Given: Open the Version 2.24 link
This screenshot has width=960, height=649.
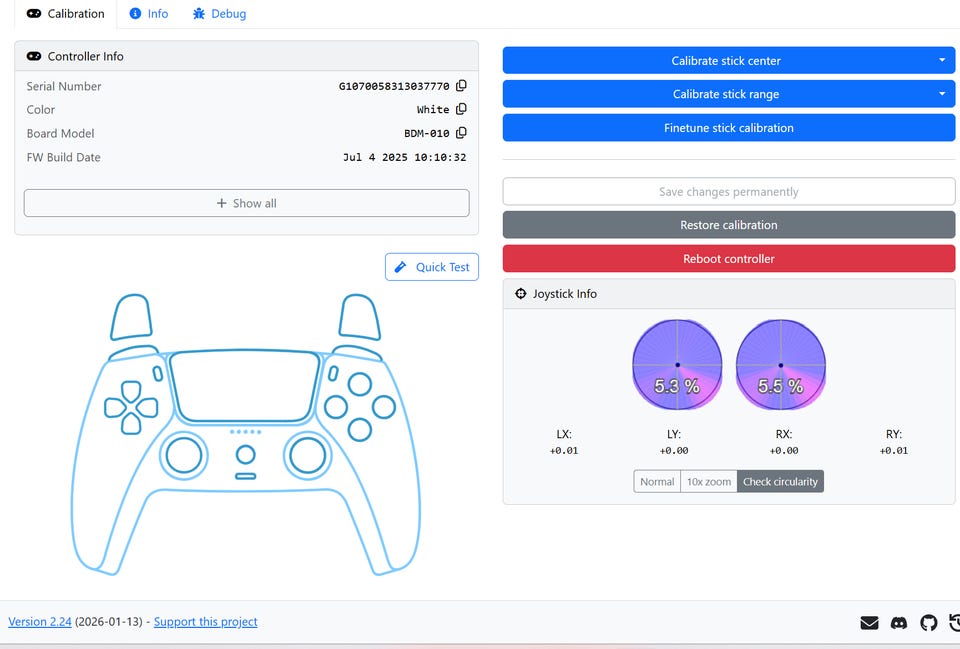Looking at the screenshot, I should (x=40, y=621).
